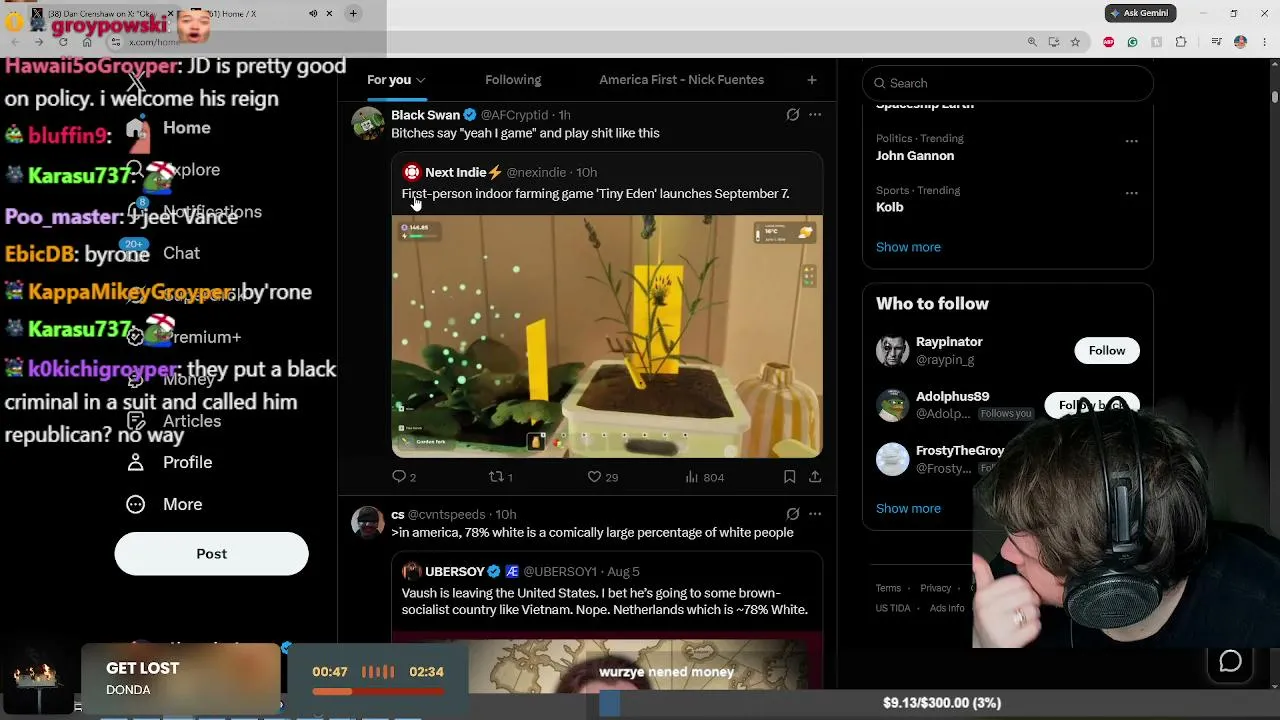The width and height of the screenshot is (1280, 720).
Task: Open more options for Black Swan post
Action: (815, 115)
